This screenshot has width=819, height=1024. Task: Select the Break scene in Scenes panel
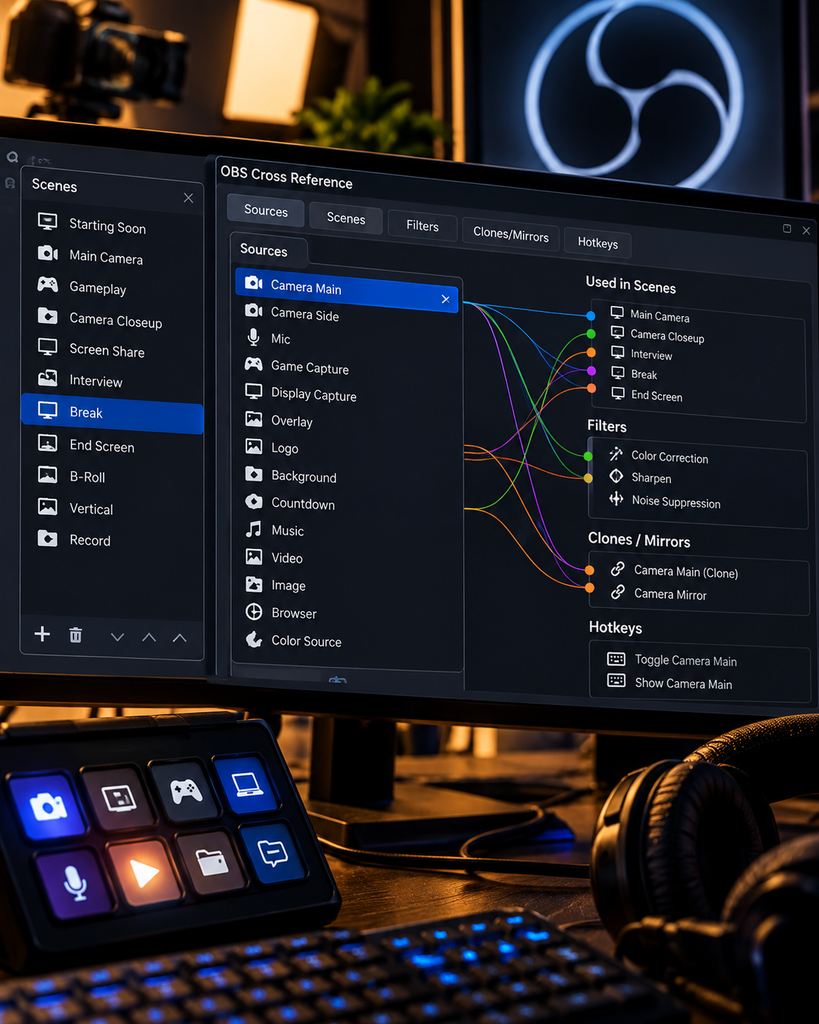[112, 412]
